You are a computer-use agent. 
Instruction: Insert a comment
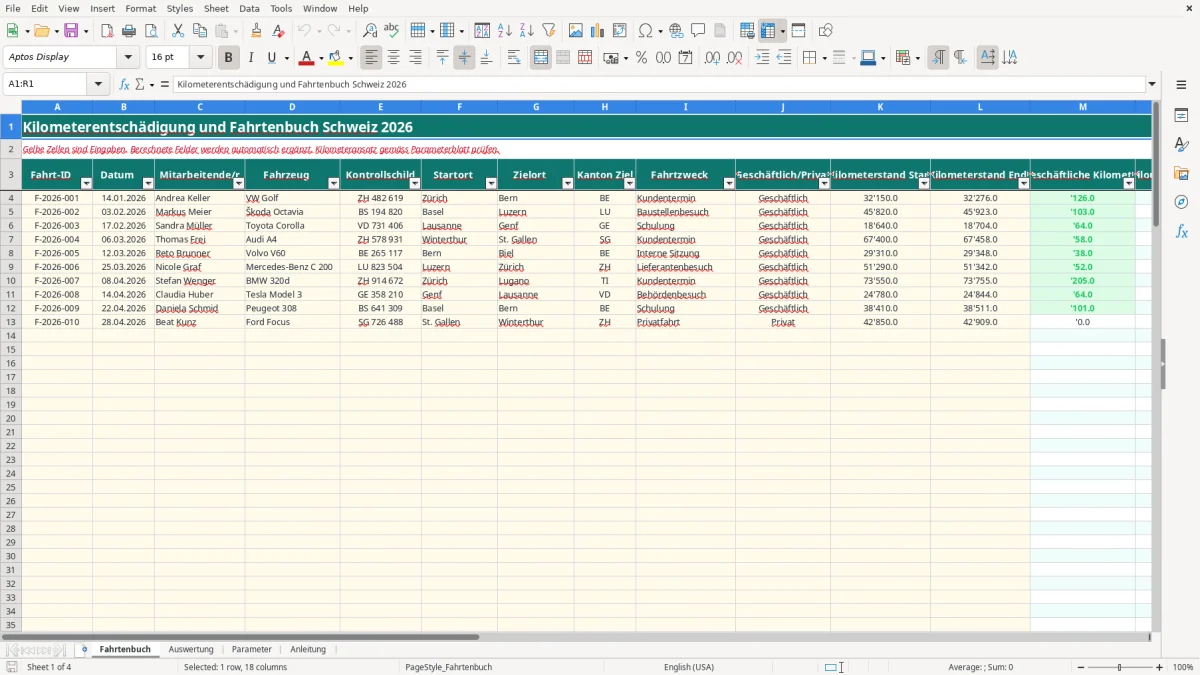click(699, 31)
